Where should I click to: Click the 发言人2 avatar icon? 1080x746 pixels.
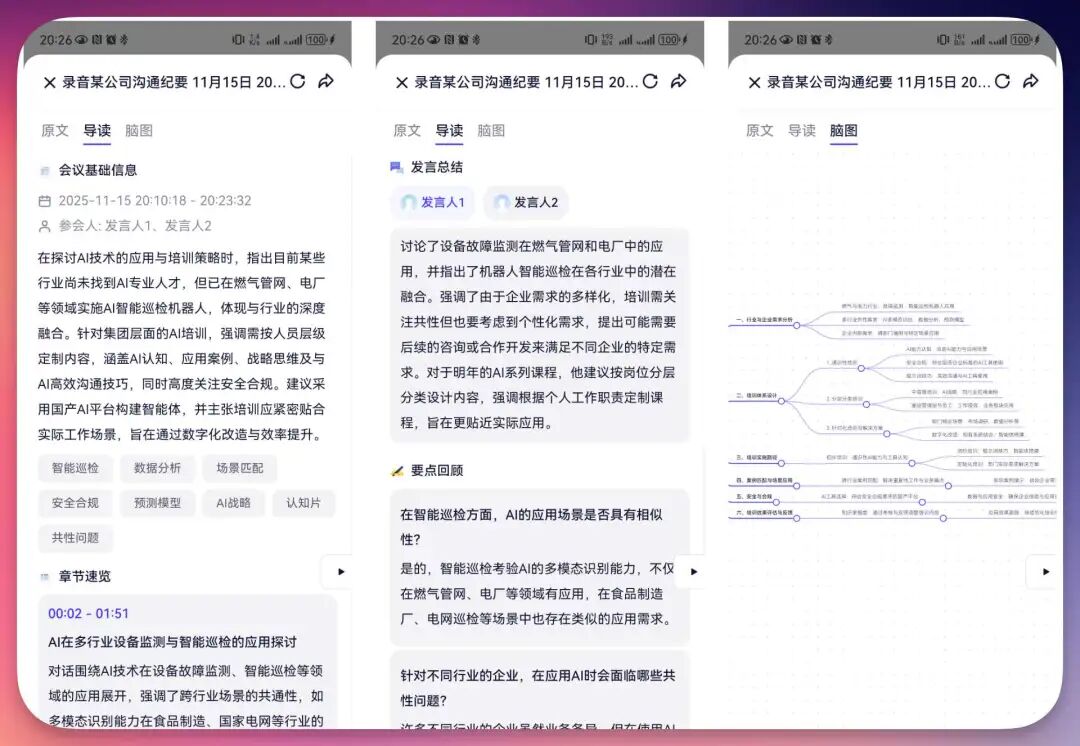tap(501, 203)
